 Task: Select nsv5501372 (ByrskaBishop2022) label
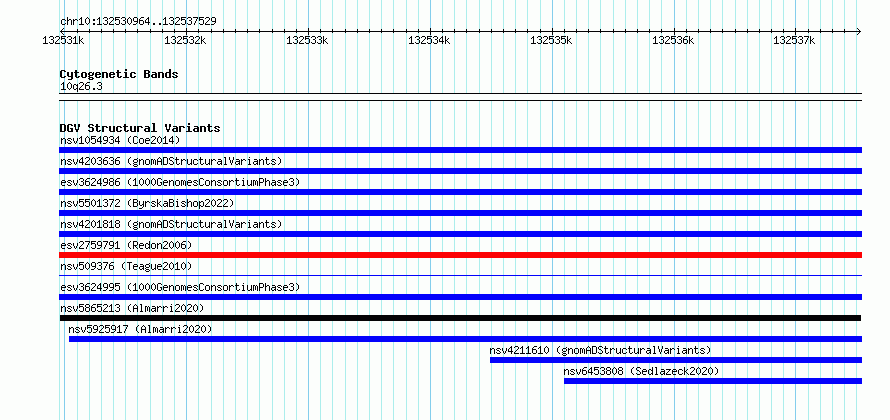click(147, 203)
